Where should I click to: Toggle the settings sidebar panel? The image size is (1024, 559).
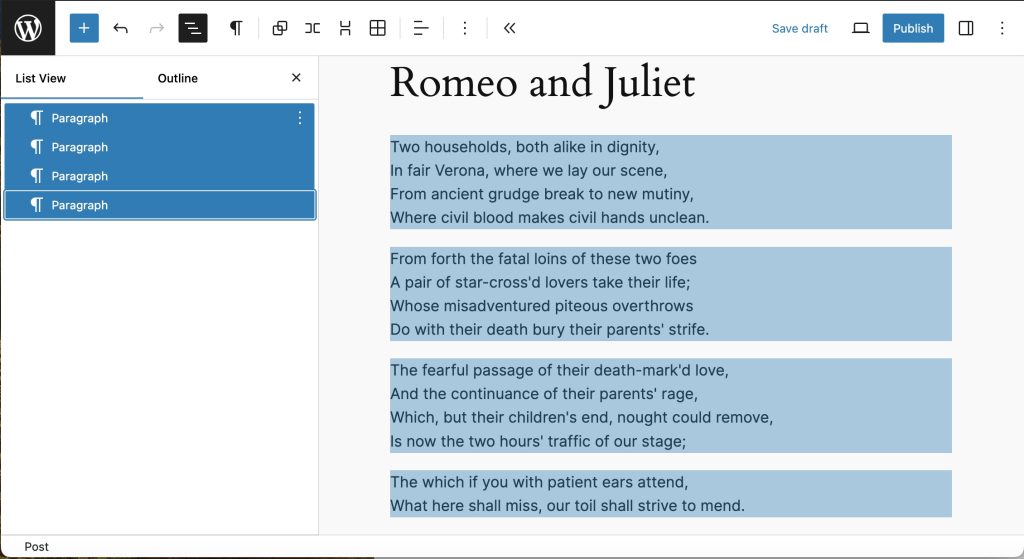[x=966, y=28]
